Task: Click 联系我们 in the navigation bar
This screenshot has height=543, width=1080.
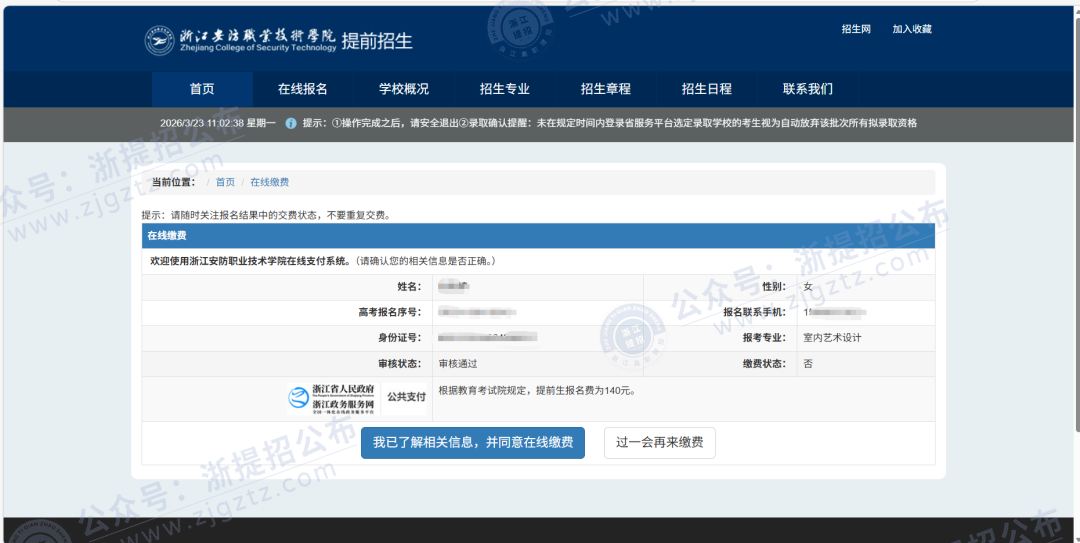Action: click(x=808, y=89)
